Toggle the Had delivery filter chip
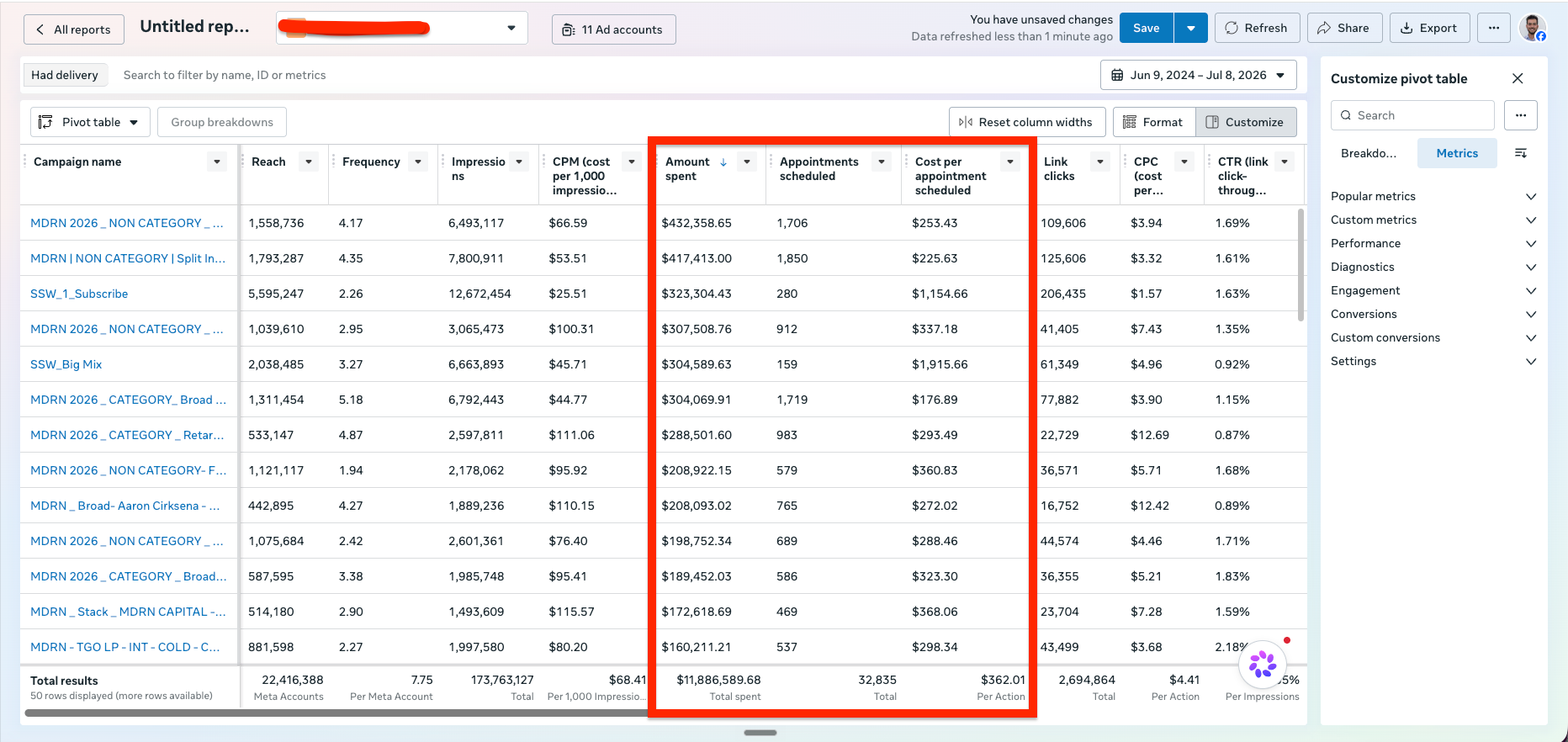 65,75
